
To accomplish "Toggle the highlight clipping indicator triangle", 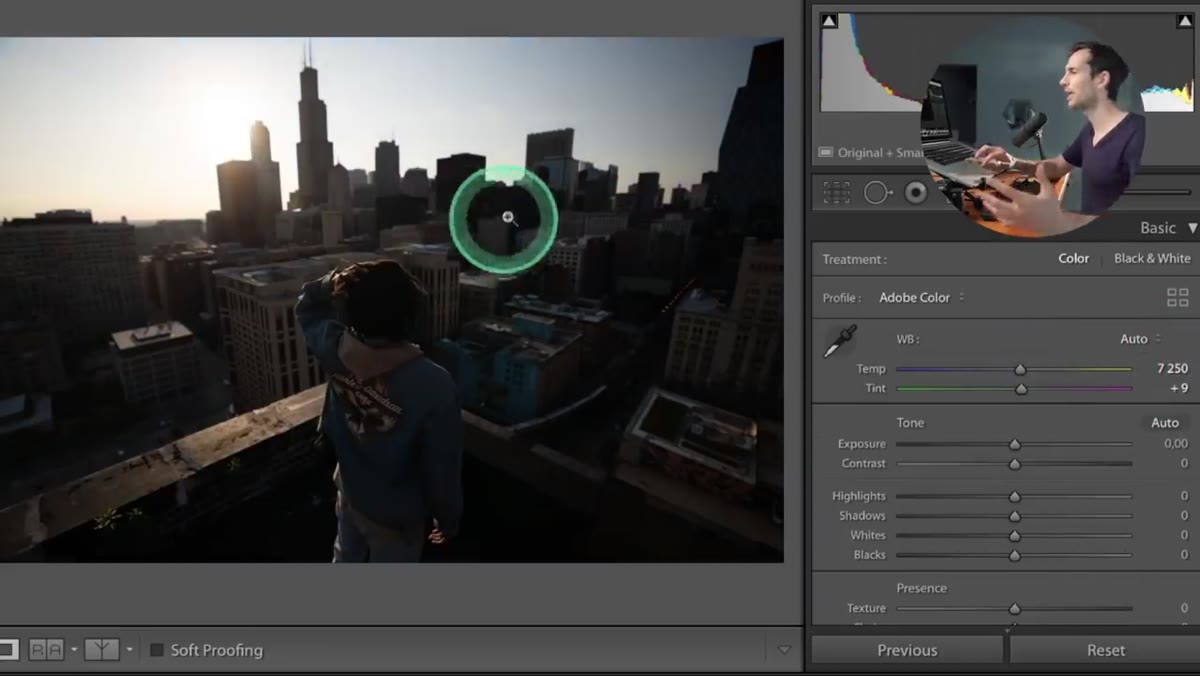I will 1184,21.
